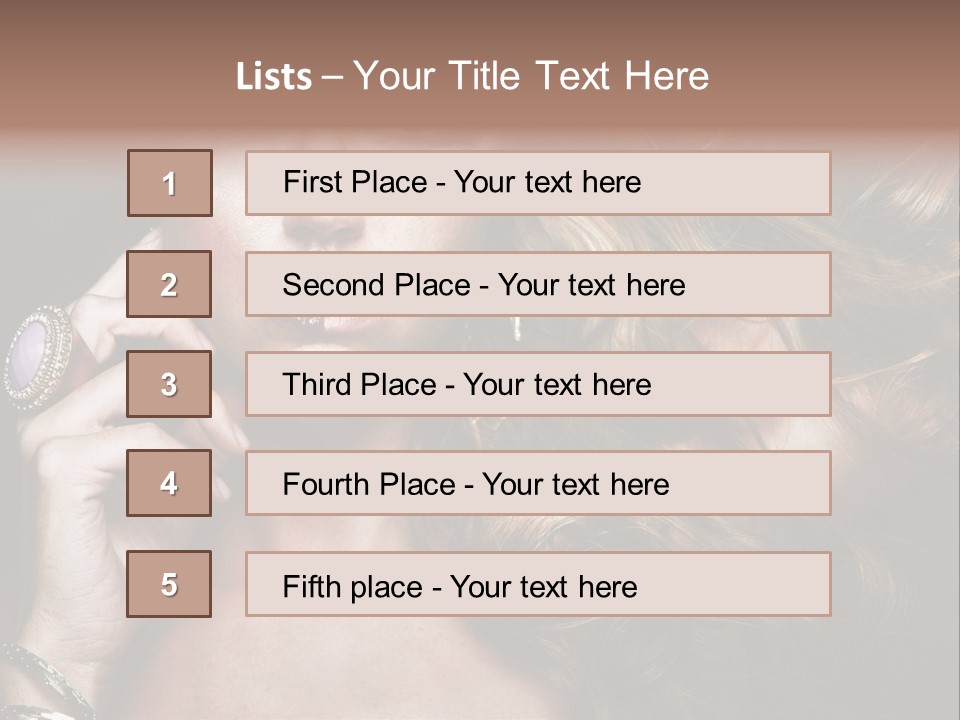960x720 pixels.
Task: Click the 'Fifth place' text box
Action: pos(538,584)
